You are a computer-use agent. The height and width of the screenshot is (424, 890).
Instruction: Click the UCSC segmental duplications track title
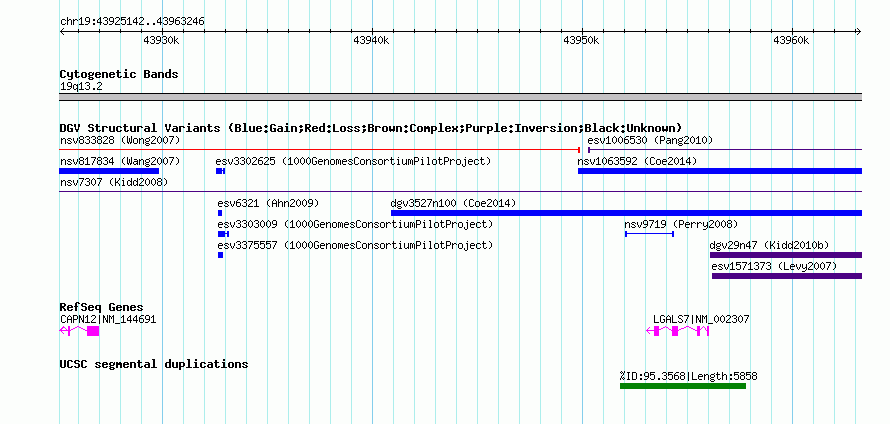point(154,364)
